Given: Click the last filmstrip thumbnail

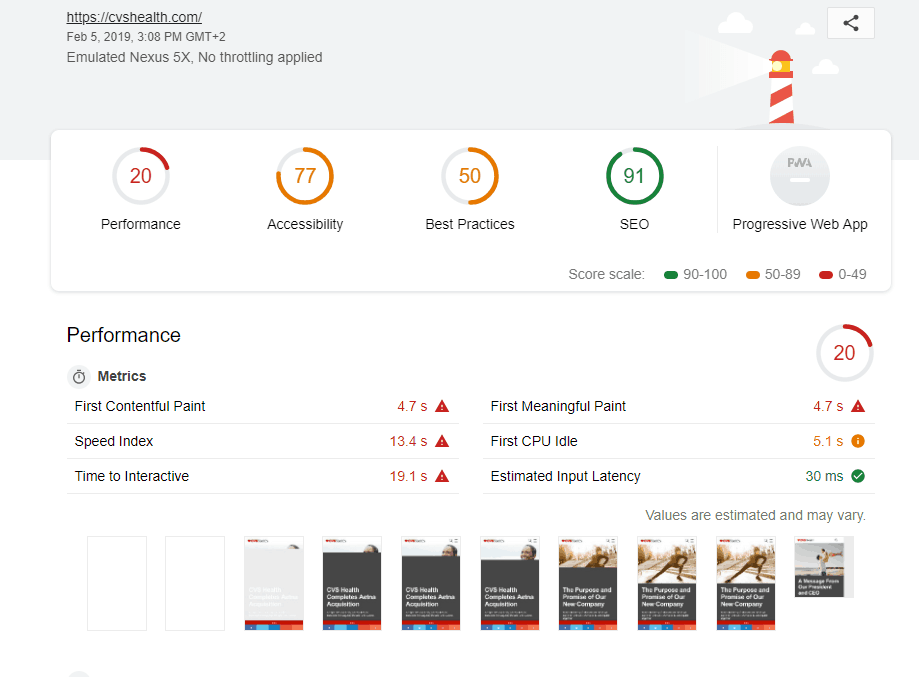Looking at the screenshot, I should click(x=824, y=567).
